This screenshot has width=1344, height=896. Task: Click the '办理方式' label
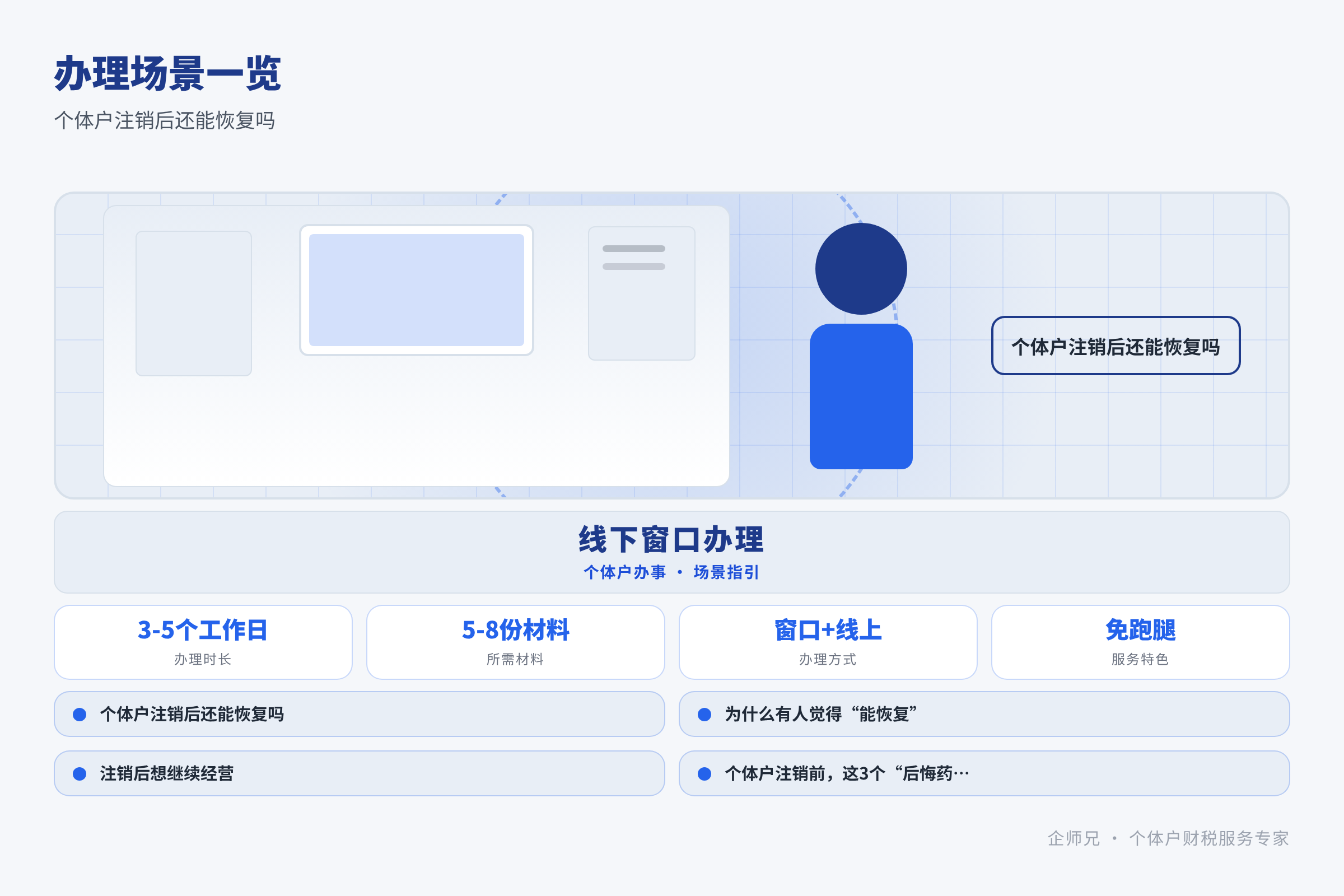pyautogui.click(x=828, y=660)
